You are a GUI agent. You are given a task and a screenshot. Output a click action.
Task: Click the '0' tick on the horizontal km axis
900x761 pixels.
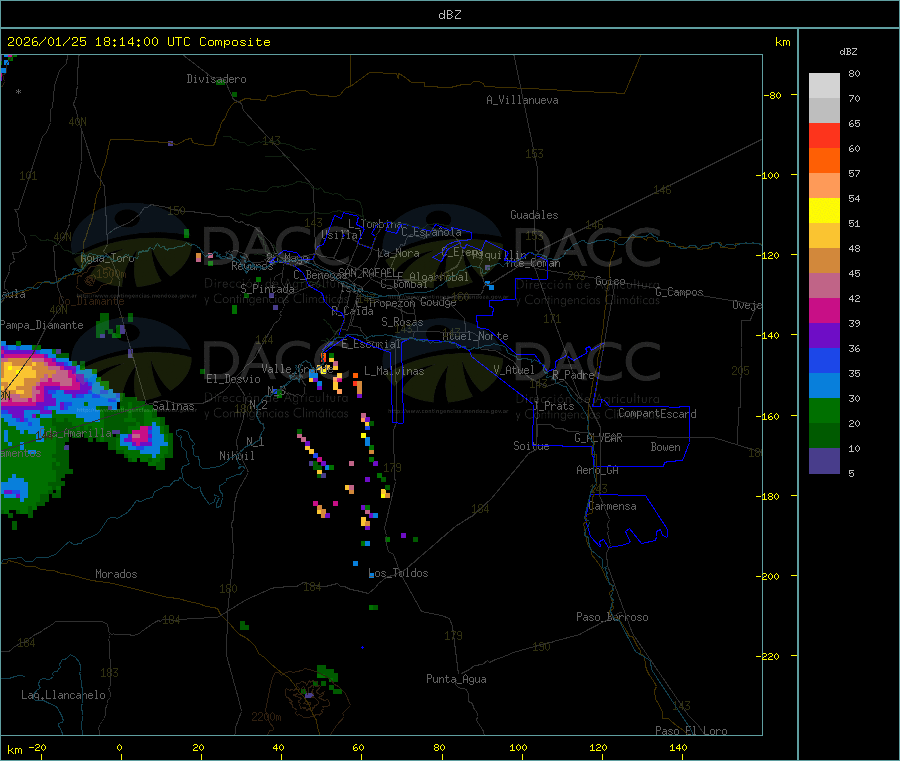coord(119,748)
